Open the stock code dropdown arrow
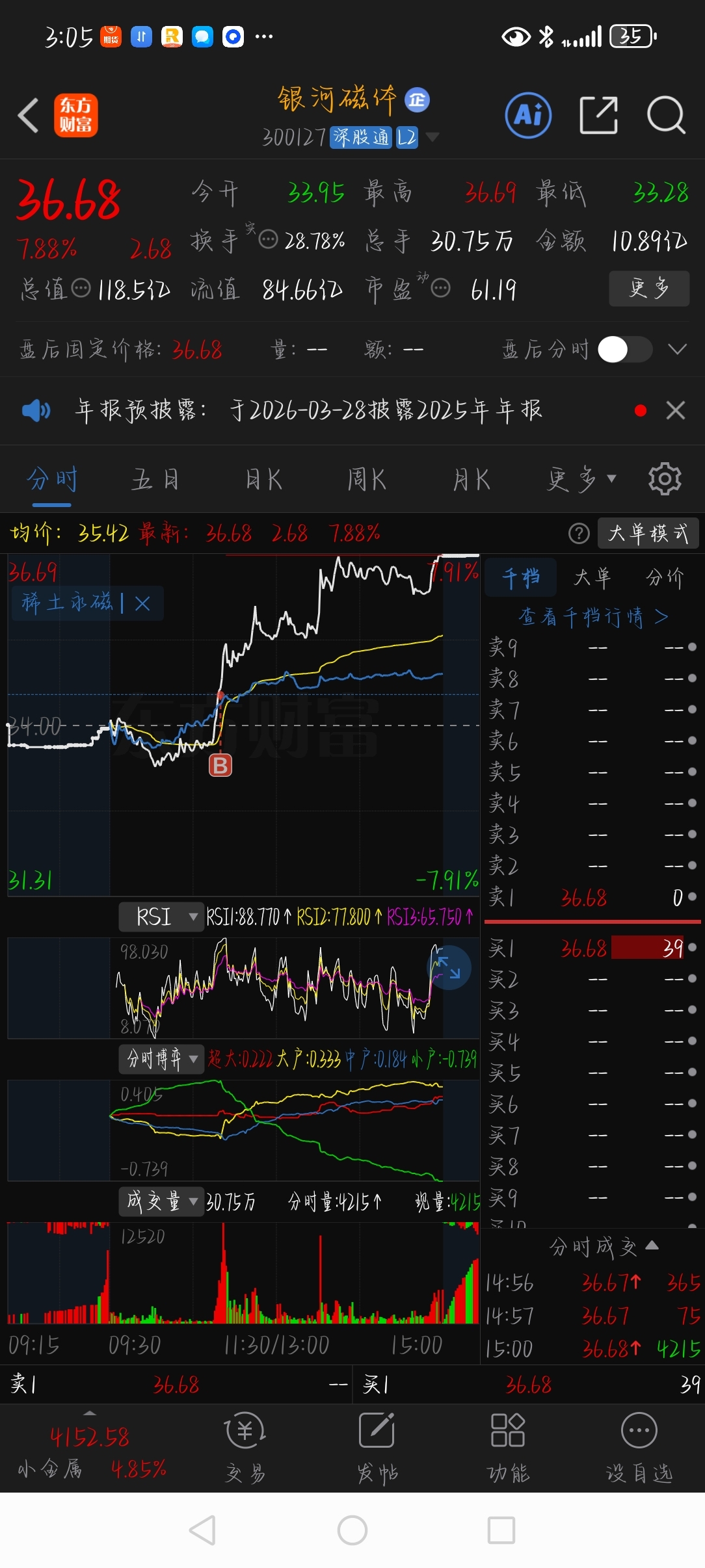The width and height of the screenshot is (705, 1568). coord(432,137)
